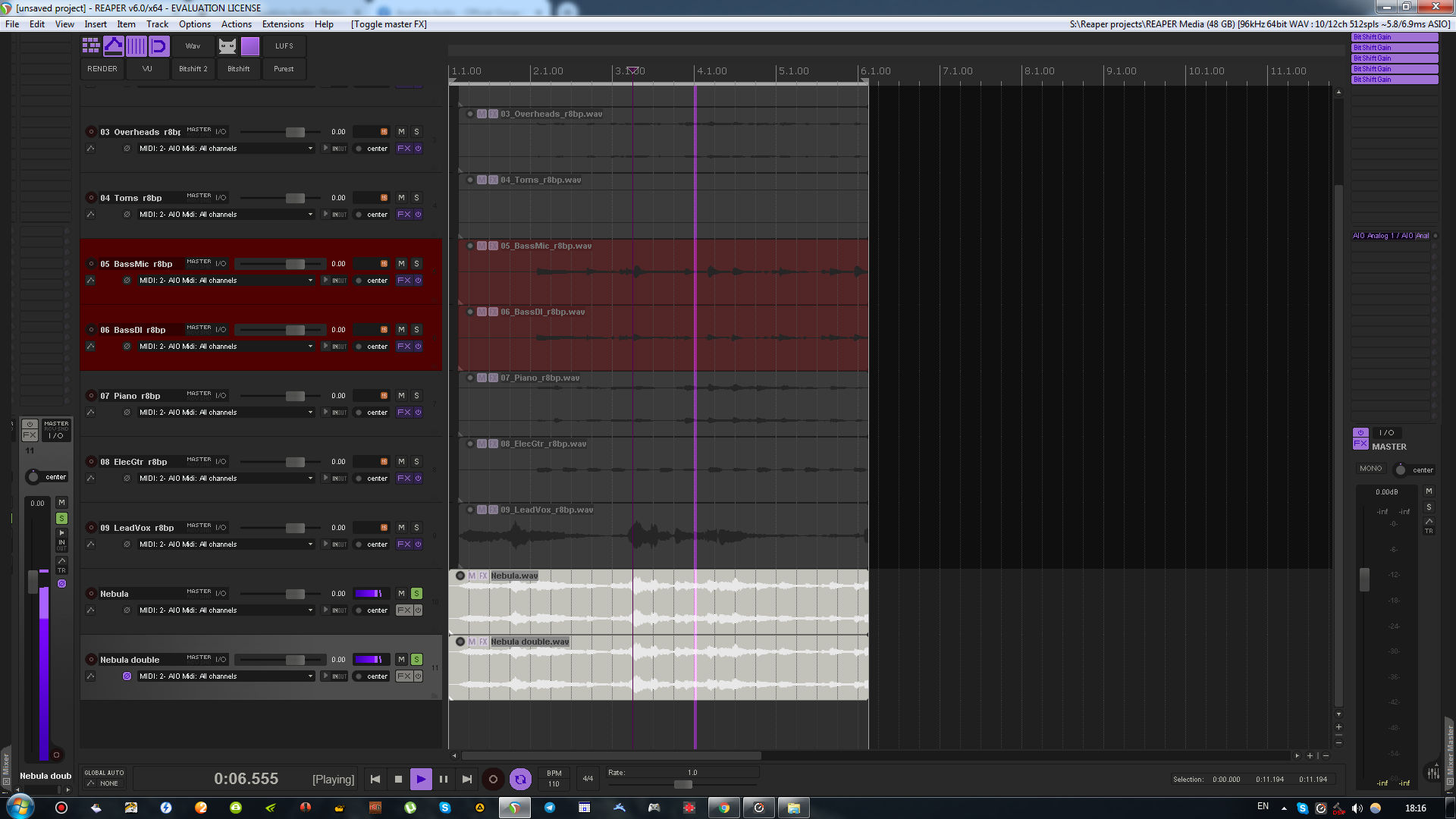
Task: Open FX chain for 09 LeadVox track
Action: pyautogui.click(x=404, y=544)
